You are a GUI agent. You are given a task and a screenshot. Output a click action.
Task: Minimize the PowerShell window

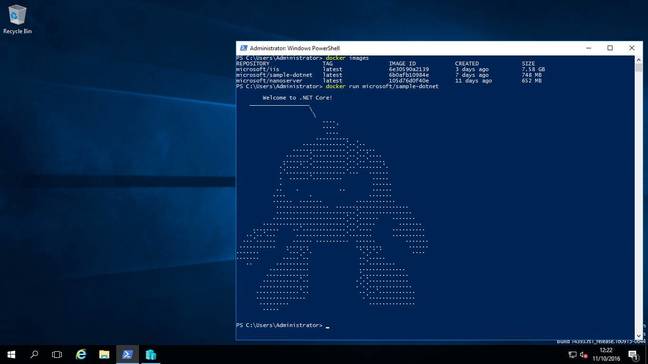(588, 48)
